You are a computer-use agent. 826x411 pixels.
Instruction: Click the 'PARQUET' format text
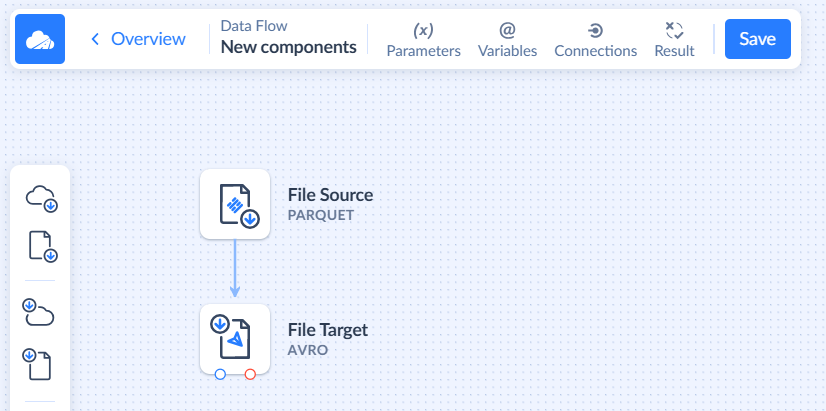click(321, 216)
